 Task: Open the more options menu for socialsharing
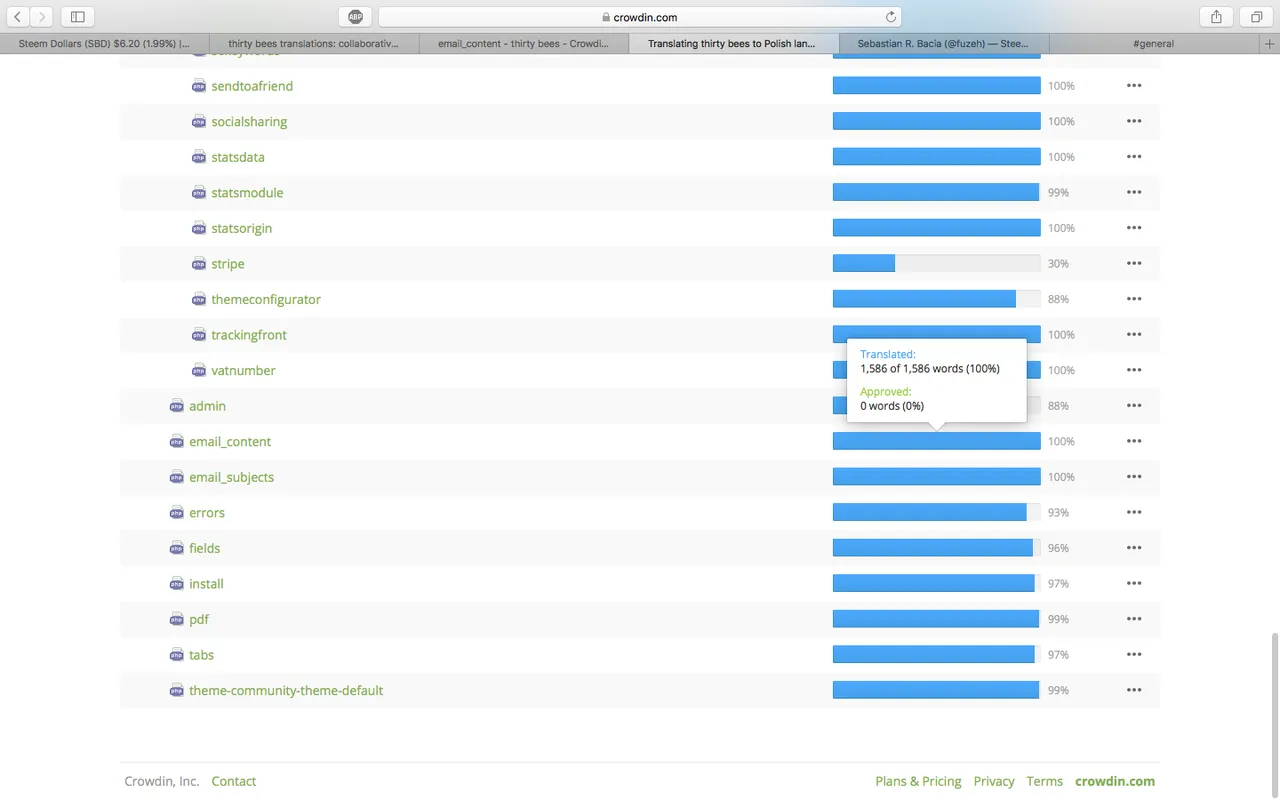[1134, 121]
